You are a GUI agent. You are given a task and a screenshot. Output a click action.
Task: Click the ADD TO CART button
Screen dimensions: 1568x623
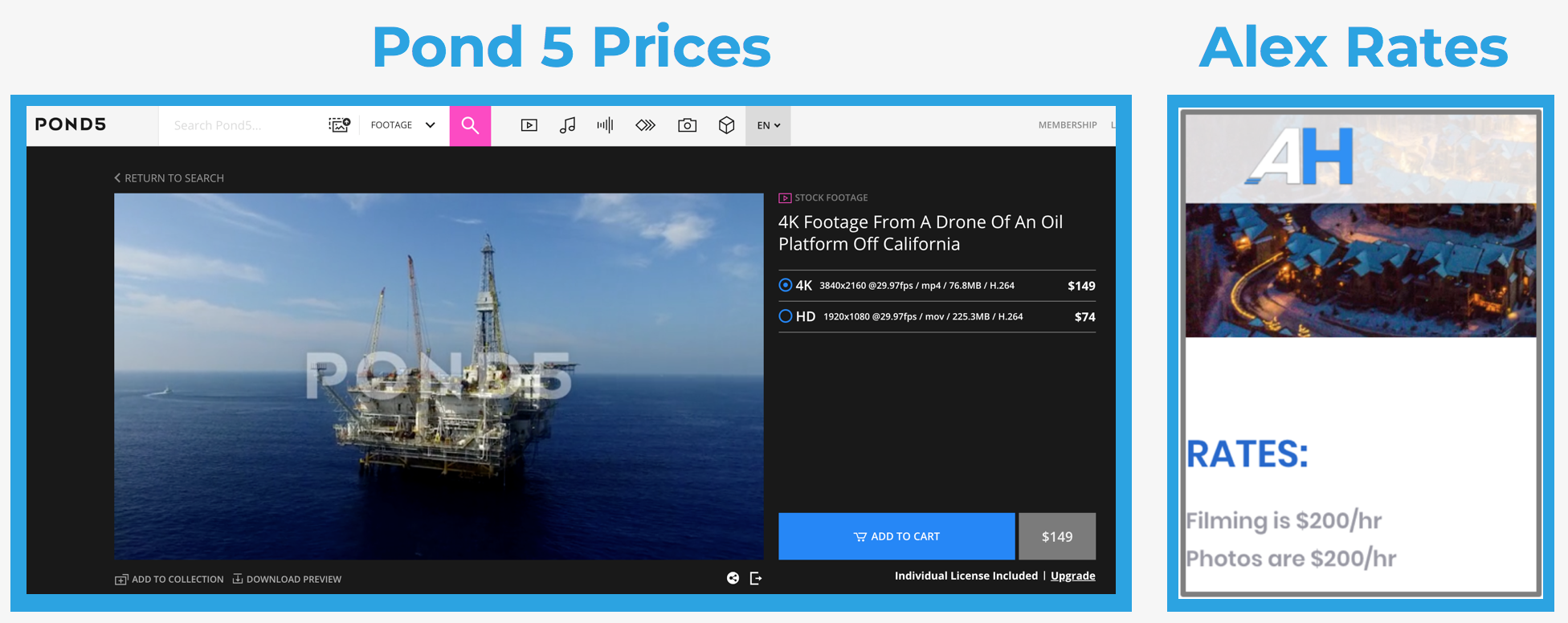click(x=896, y=536)
